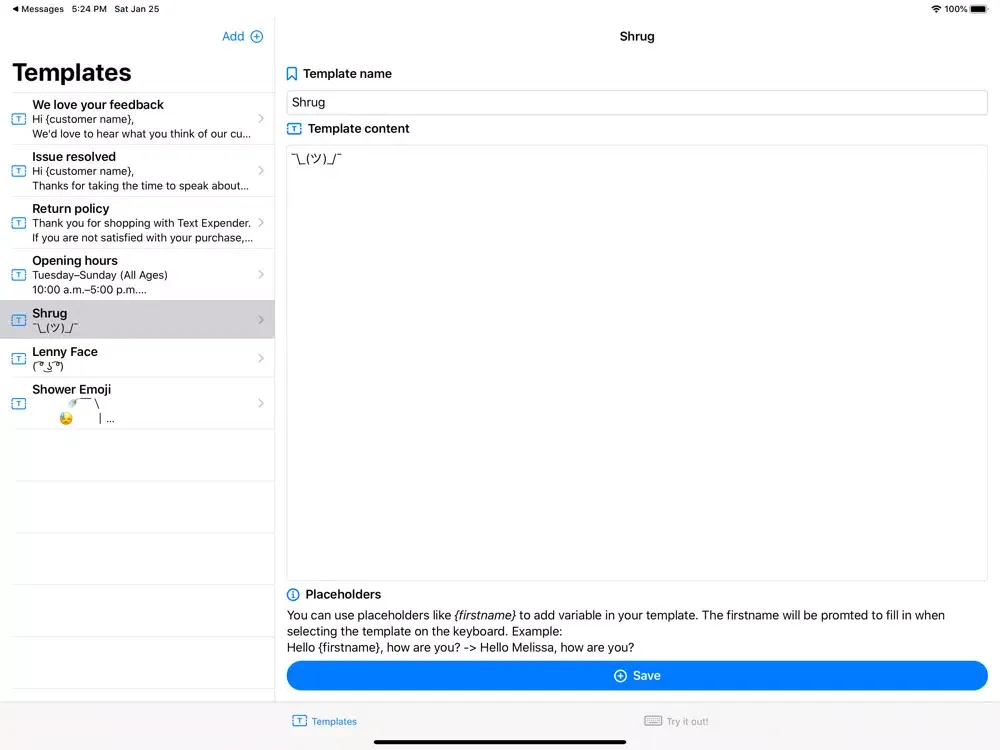Return to Messages via back arrow
1000x750 pixels.
[38, 9]
